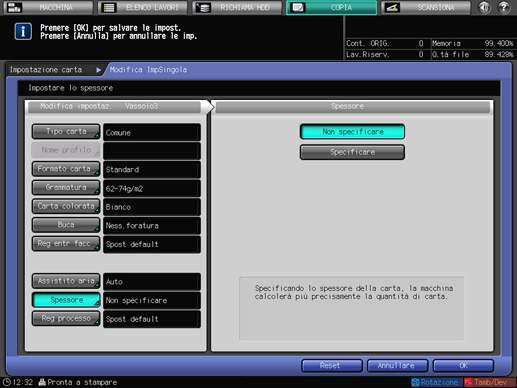Image resolution: width=517 pixels, height=388 pixels.
Task: Click Non specificare value beside Spessore
Action: pos(152,300)
